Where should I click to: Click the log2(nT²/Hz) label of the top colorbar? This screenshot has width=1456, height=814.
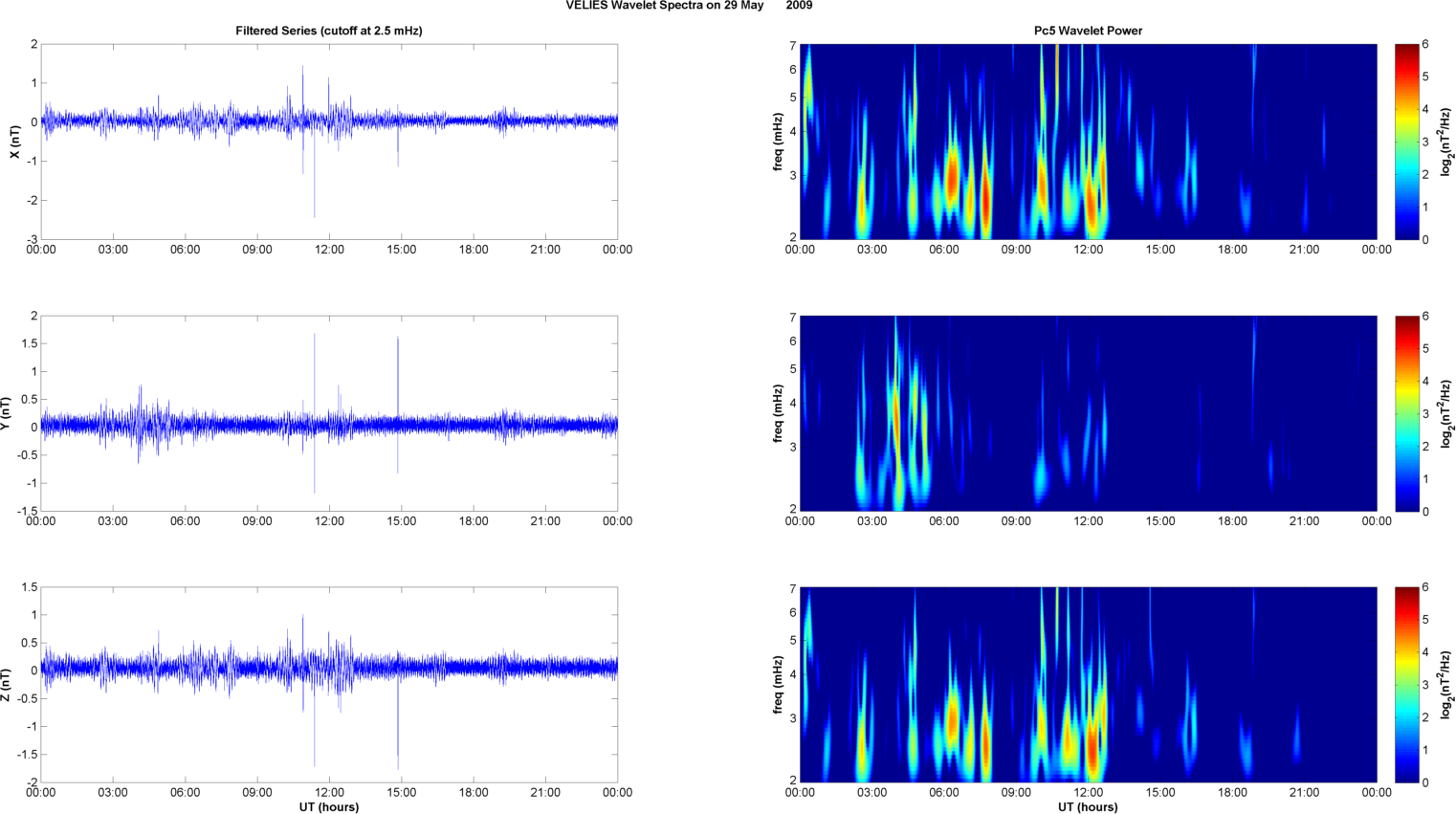click(x=1446, y=142)
